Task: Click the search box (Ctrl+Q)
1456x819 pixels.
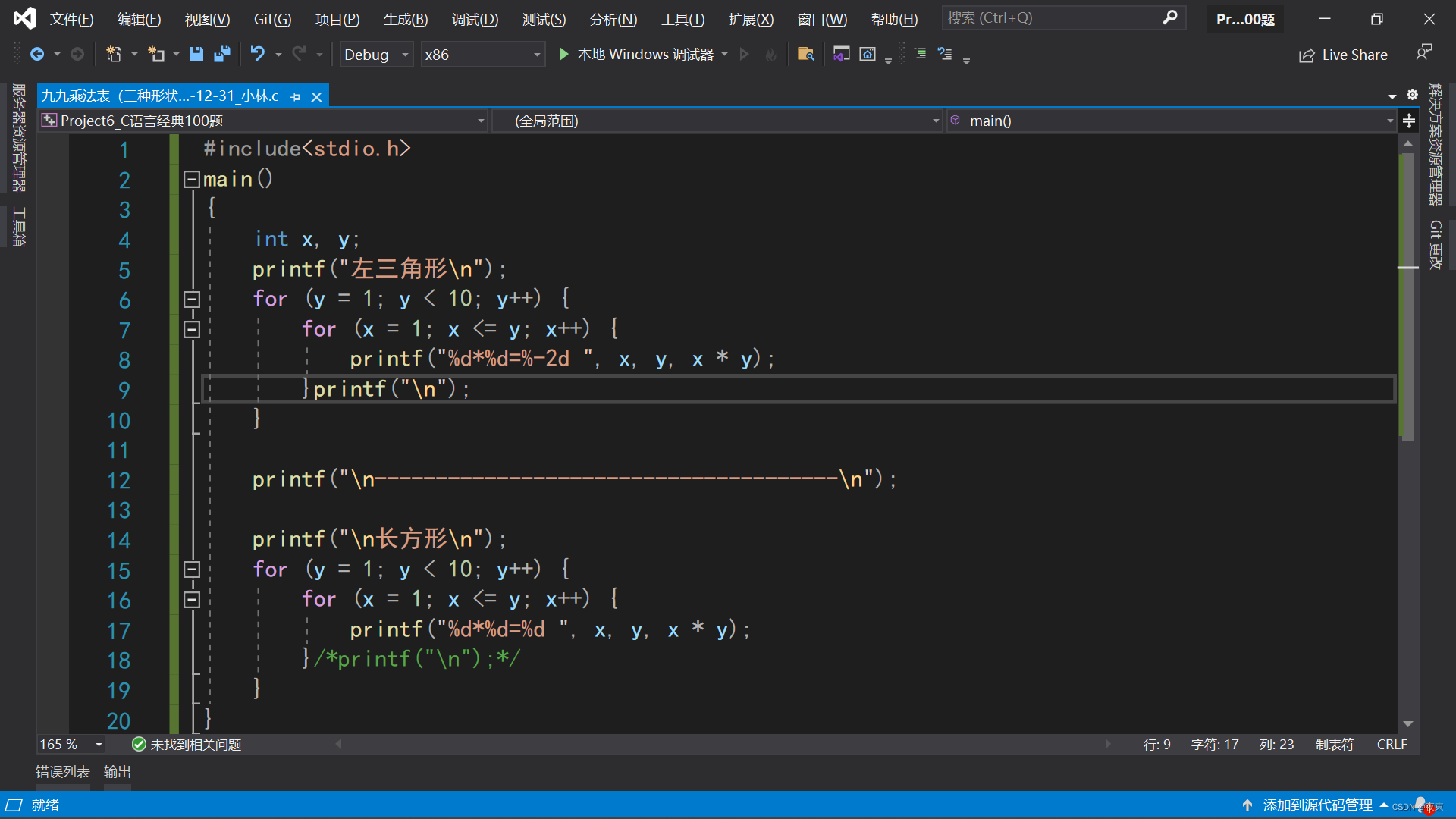Action: (1054, 17)
